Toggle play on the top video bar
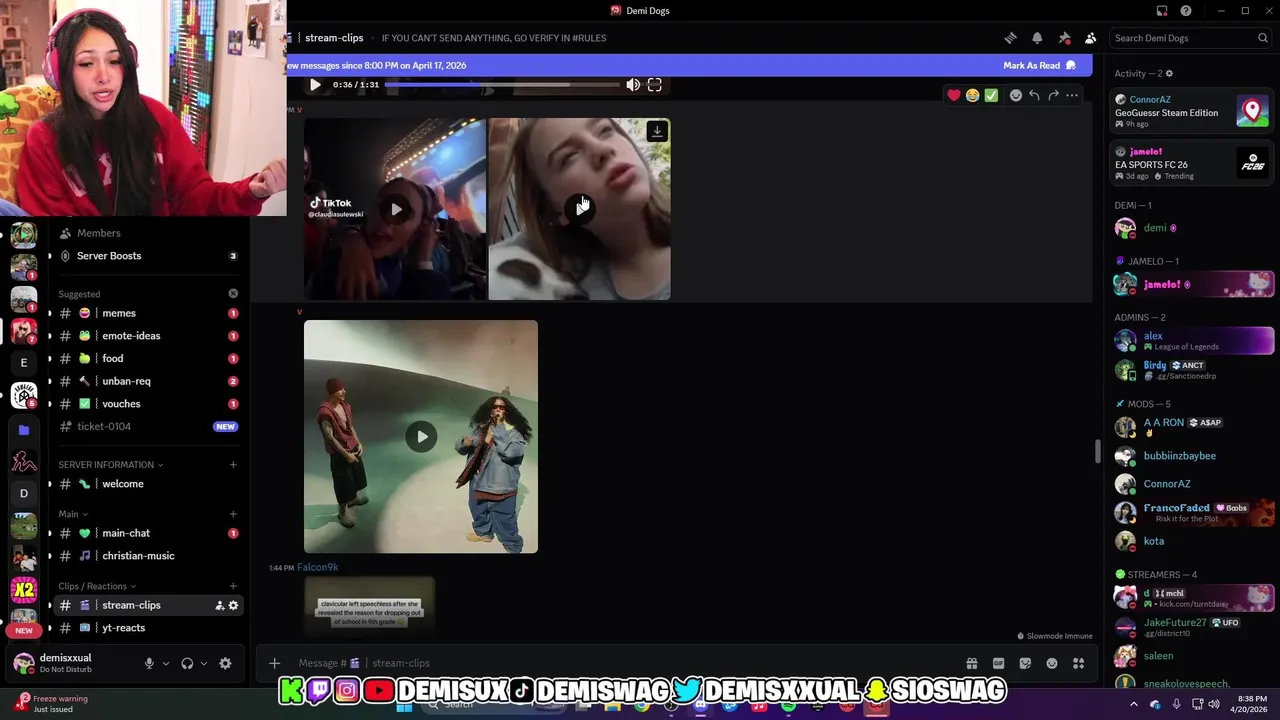This screenshot has width=1280, height=720. pos(315,85)
